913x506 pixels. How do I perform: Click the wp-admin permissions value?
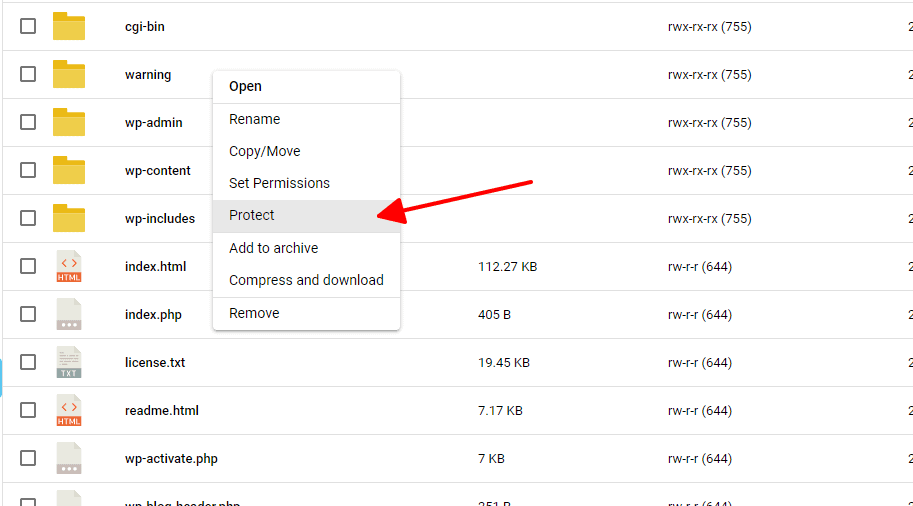pos(709,123)
